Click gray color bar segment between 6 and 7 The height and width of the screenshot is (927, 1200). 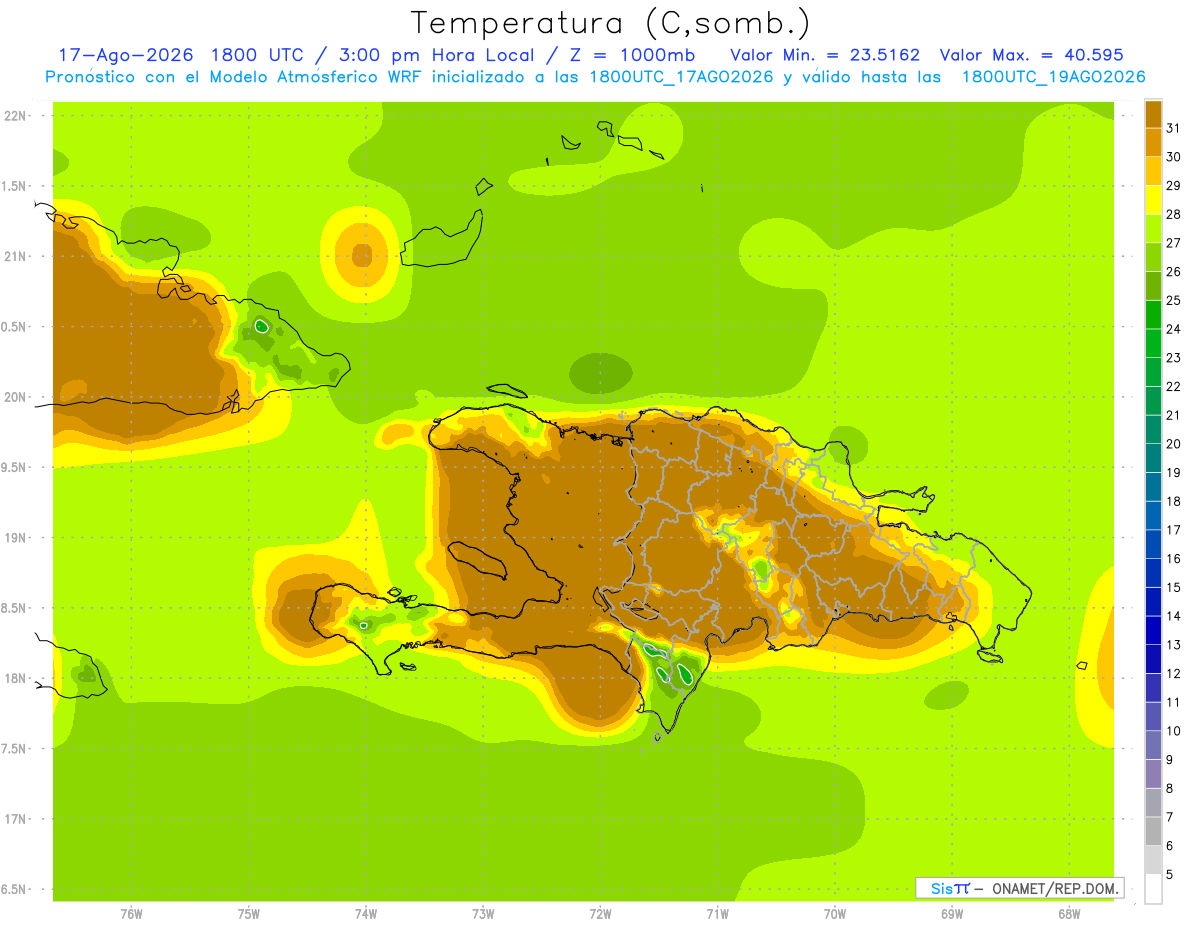tap(1153, 831)
